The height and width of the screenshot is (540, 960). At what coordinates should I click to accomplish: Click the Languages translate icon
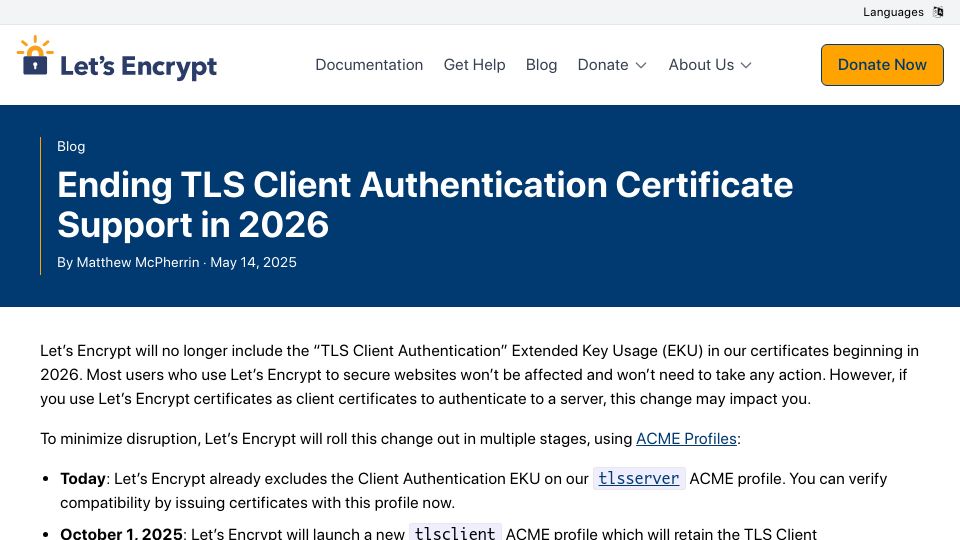937,12
